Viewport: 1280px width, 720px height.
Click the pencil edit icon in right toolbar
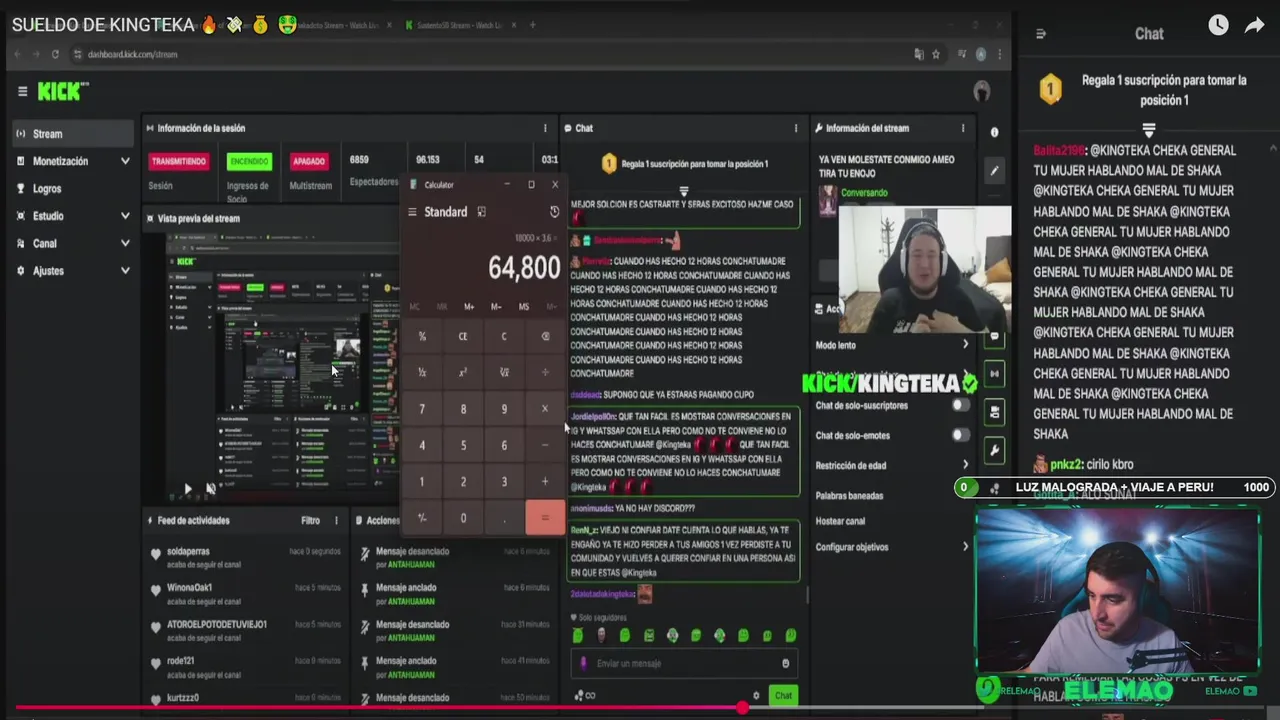coord(994,171)
